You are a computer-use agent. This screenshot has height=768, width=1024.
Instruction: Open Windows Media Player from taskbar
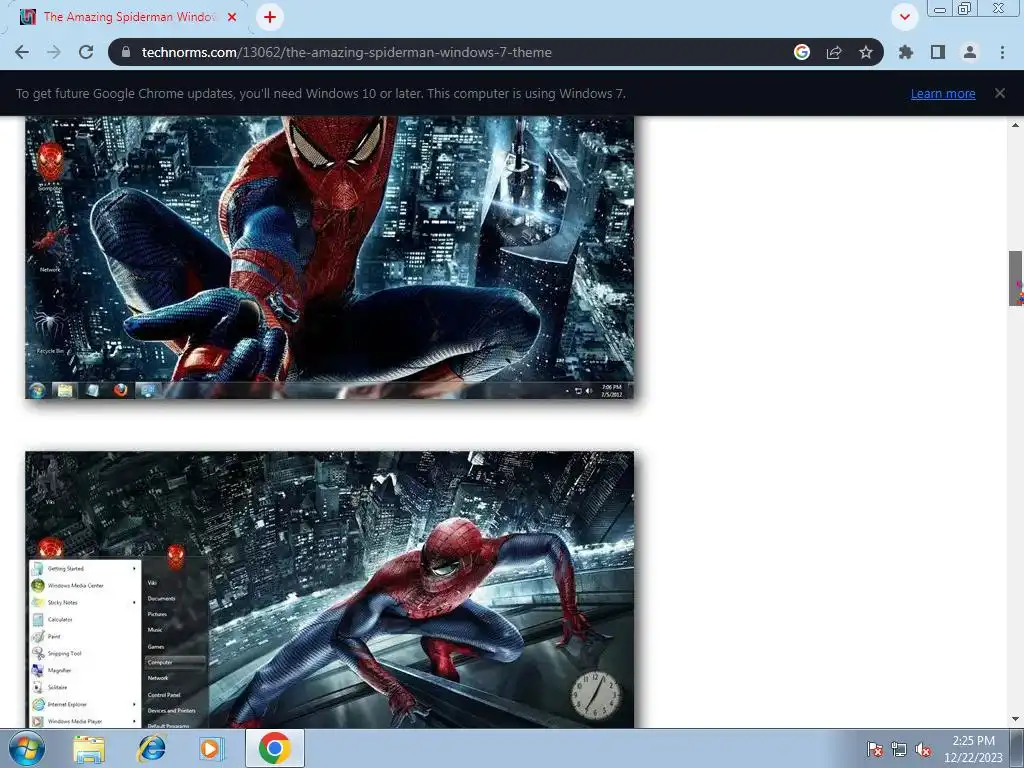click(x=210, y=749)
